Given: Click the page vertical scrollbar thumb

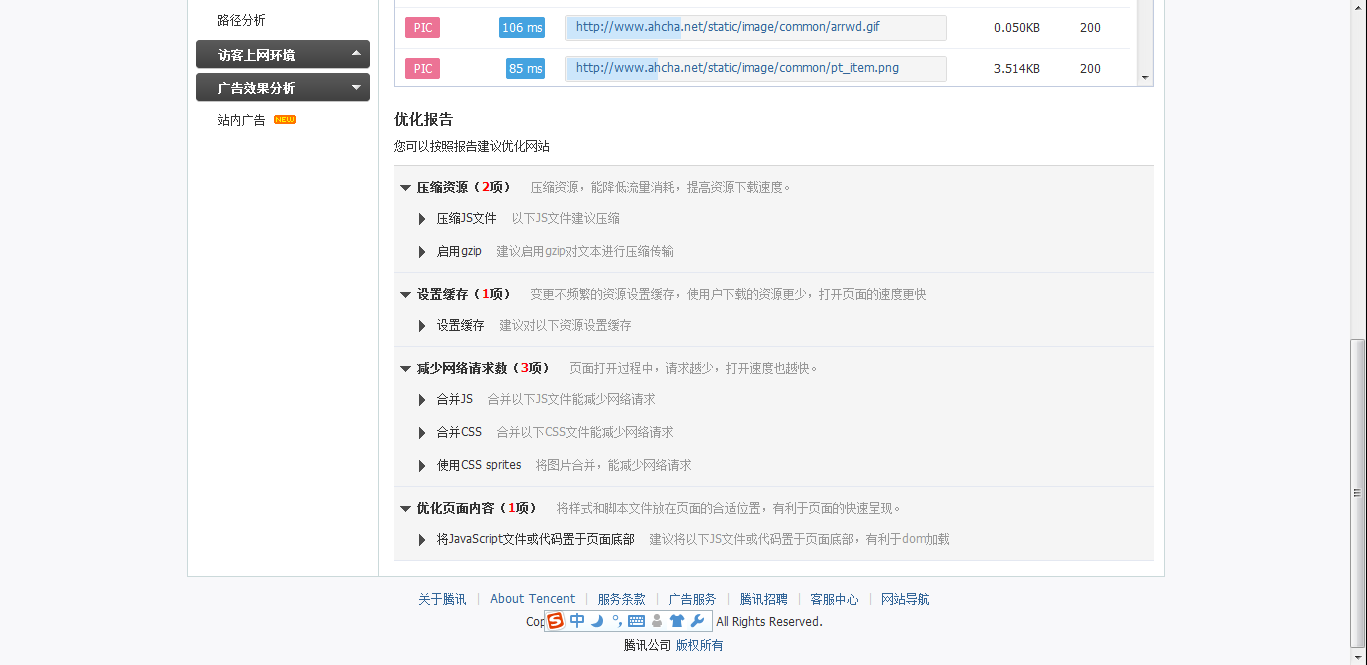Looking at the screenshot, I should [x=1357, y=492].
